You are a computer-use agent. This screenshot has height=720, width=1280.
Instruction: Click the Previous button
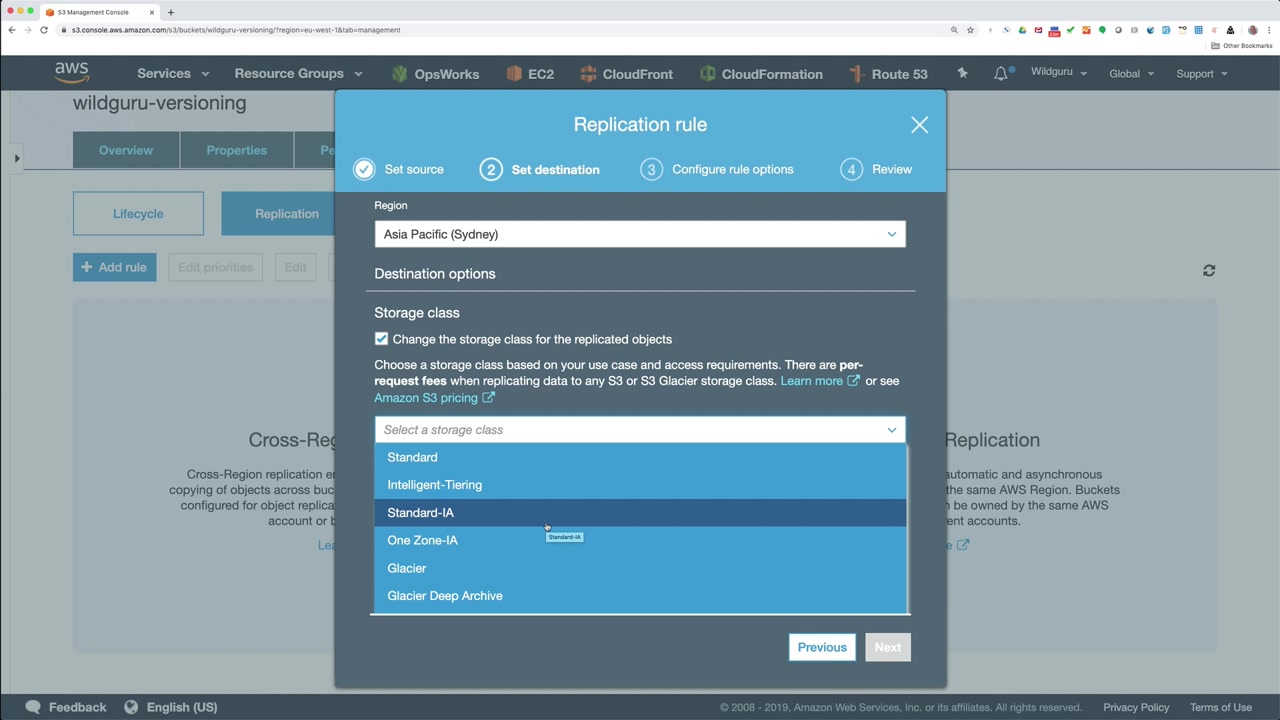tap(822, 647)
